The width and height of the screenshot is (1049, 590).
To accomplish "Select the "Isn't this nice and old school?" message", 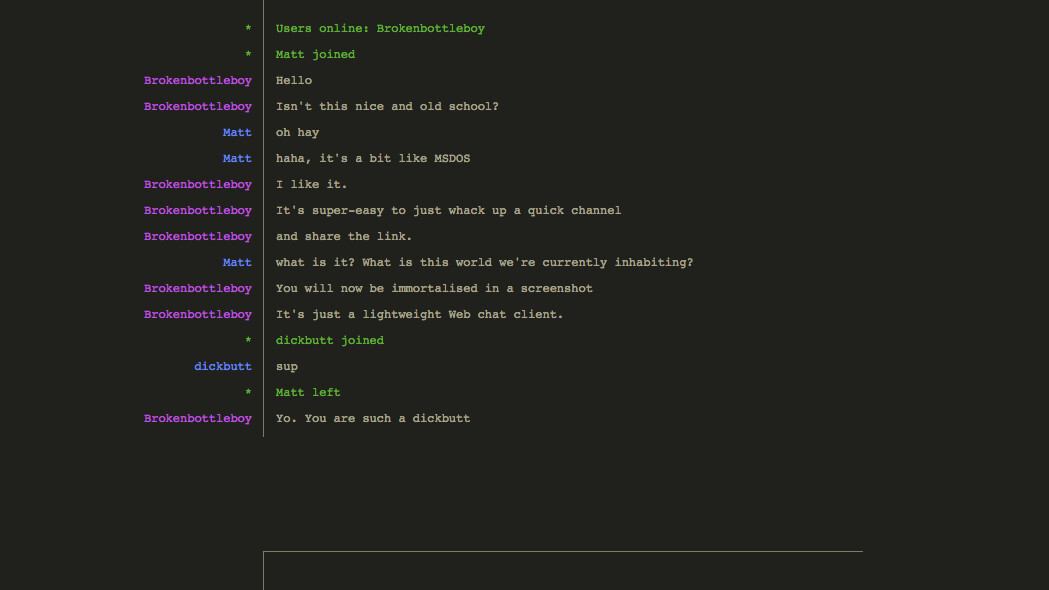I will pyautogui.click(x=387, y=107).
